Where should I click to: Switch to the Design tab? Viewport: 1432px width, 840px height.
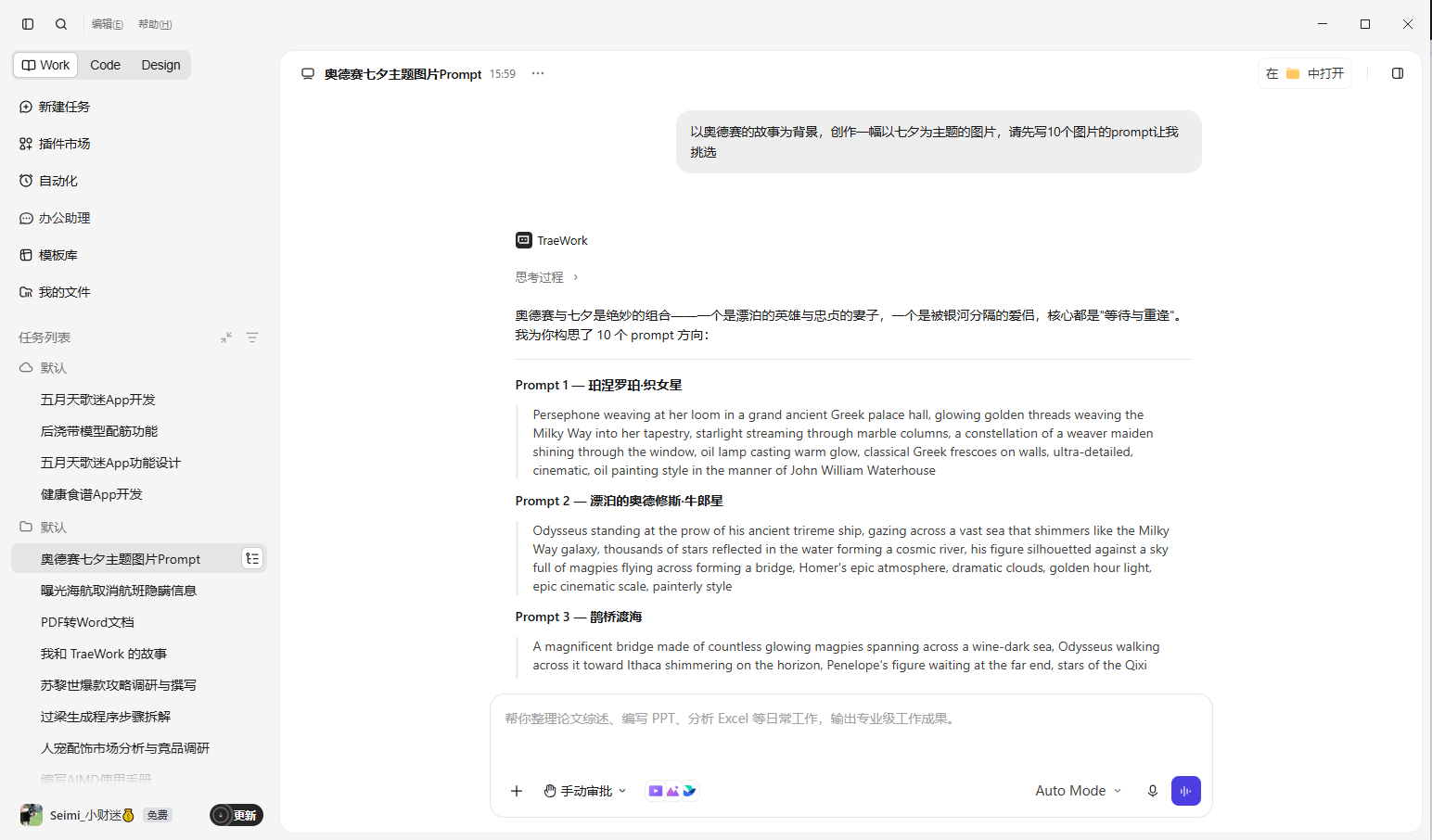coord(160,65)
